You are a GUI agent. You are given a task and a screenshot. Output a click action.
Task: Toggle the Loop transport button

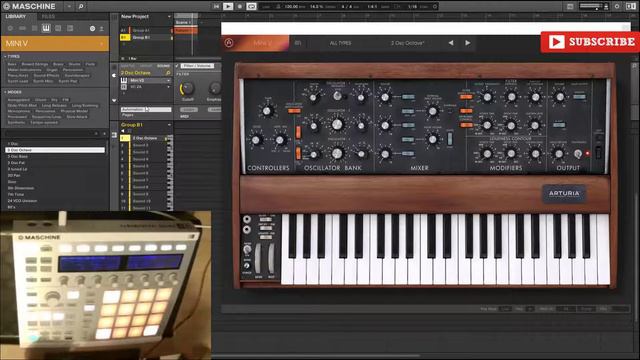point(251,6)
